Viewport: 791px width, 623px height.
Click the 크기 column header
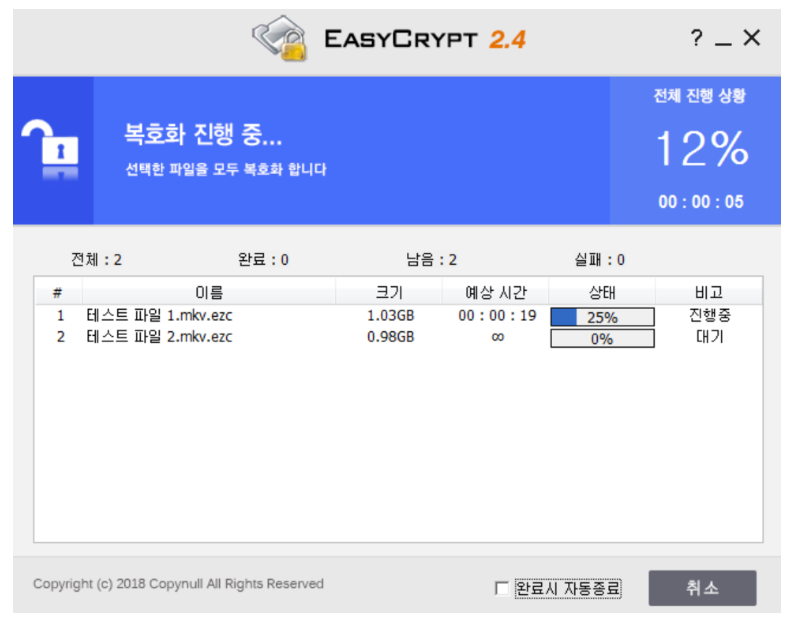[x=389, y=292]
